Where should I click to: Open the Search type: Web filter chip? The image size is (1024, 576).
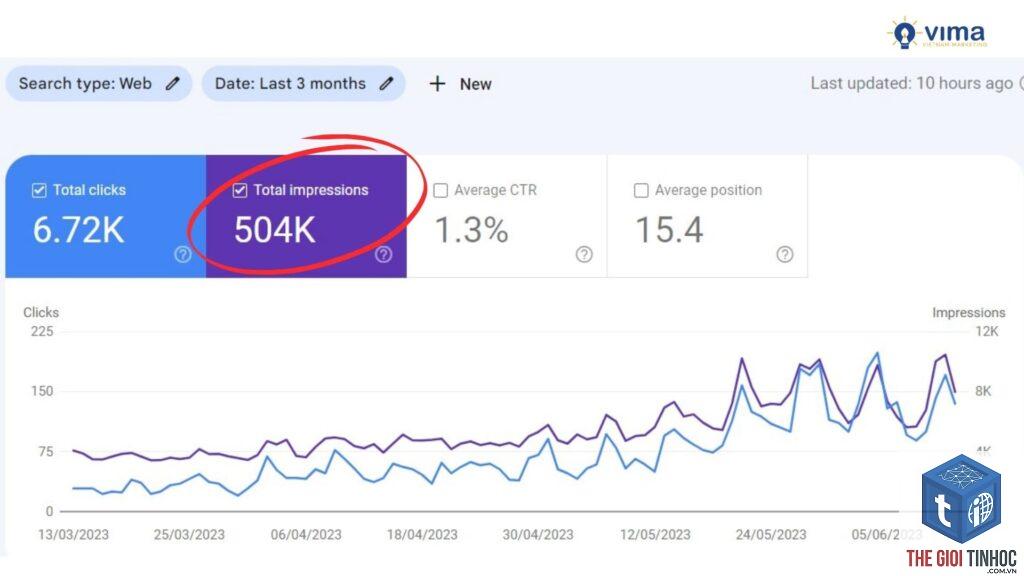(x=99, y=84)
